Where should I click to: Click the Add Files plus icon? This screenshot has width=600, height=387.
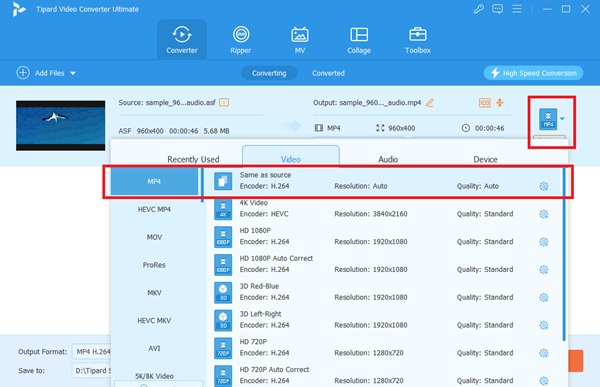pyautogui.click(x=23, y=73)
